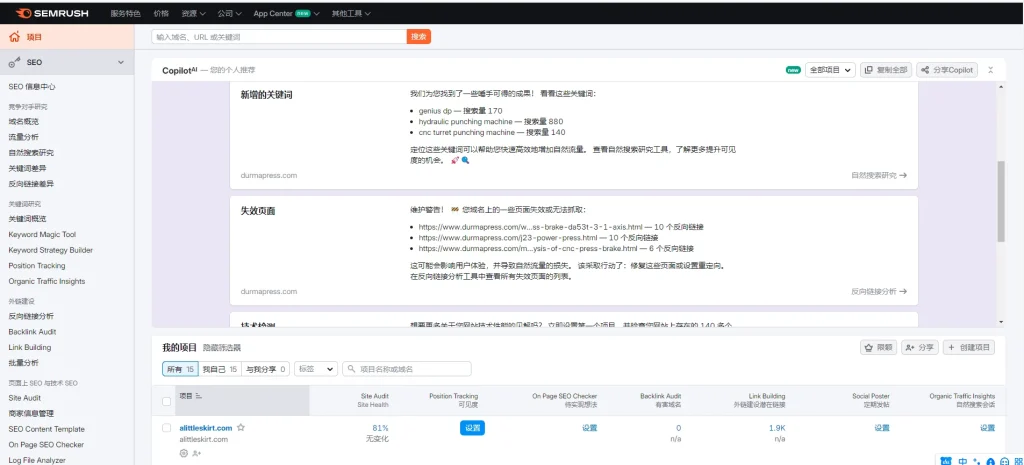Click the grid tray icon at bottom right

(x=1018, y=460)
